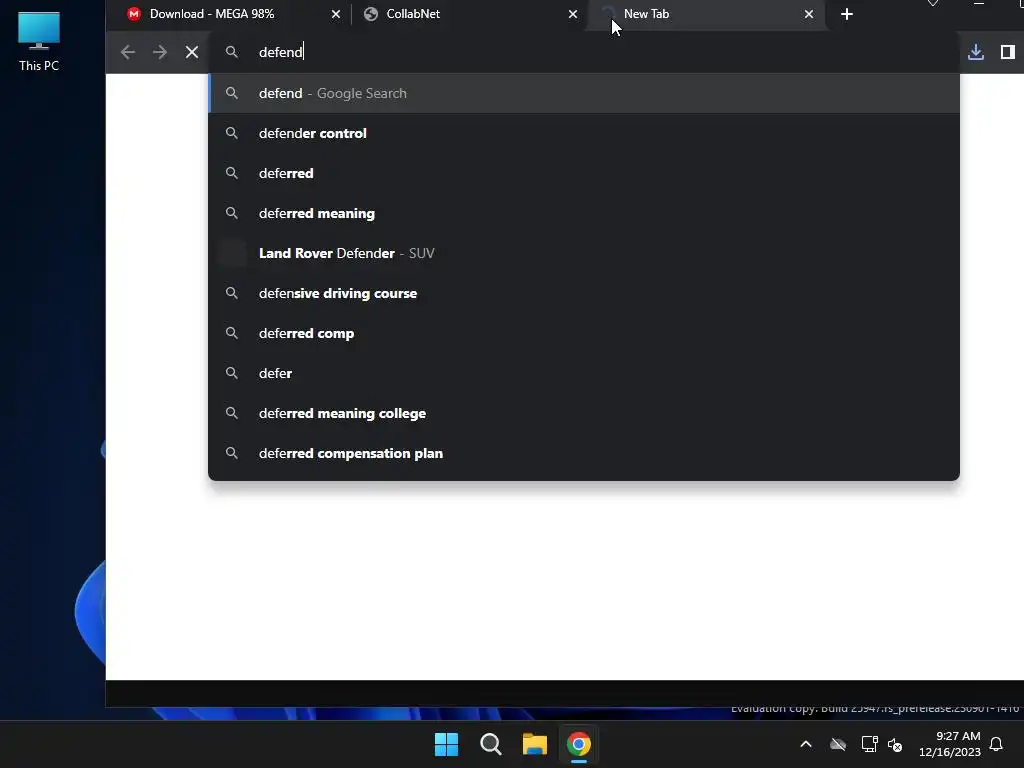Show hidden tray icons chevron

tap(806, 744)
